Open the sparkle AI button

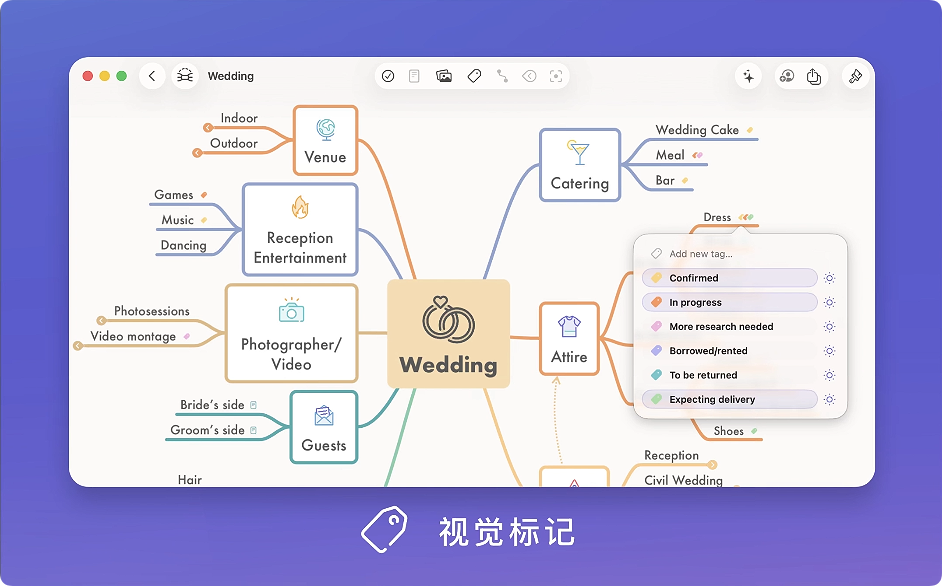pyautogui.click(x=748, y=76)
